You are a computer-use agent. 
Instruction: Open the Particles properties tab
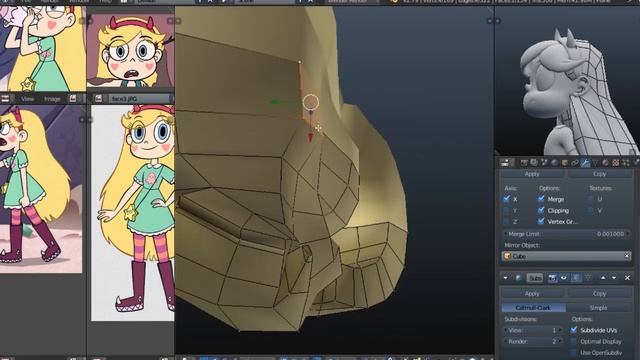coord(626,163)
